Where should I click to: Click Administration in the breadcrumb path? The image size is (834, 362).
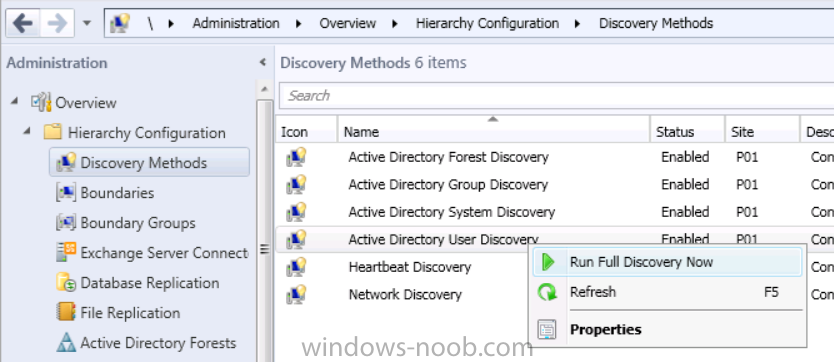click(236, 23)
